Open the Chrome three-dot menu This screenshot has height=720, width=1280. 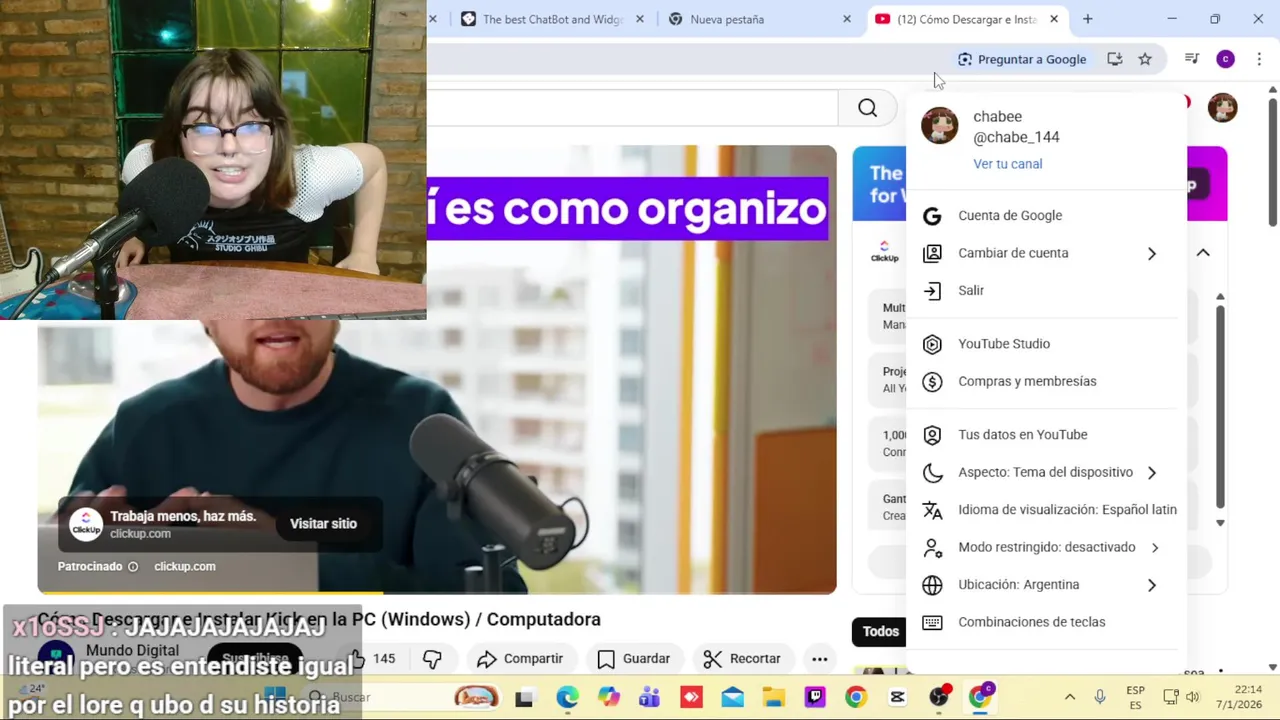(x=1259, y=59)
